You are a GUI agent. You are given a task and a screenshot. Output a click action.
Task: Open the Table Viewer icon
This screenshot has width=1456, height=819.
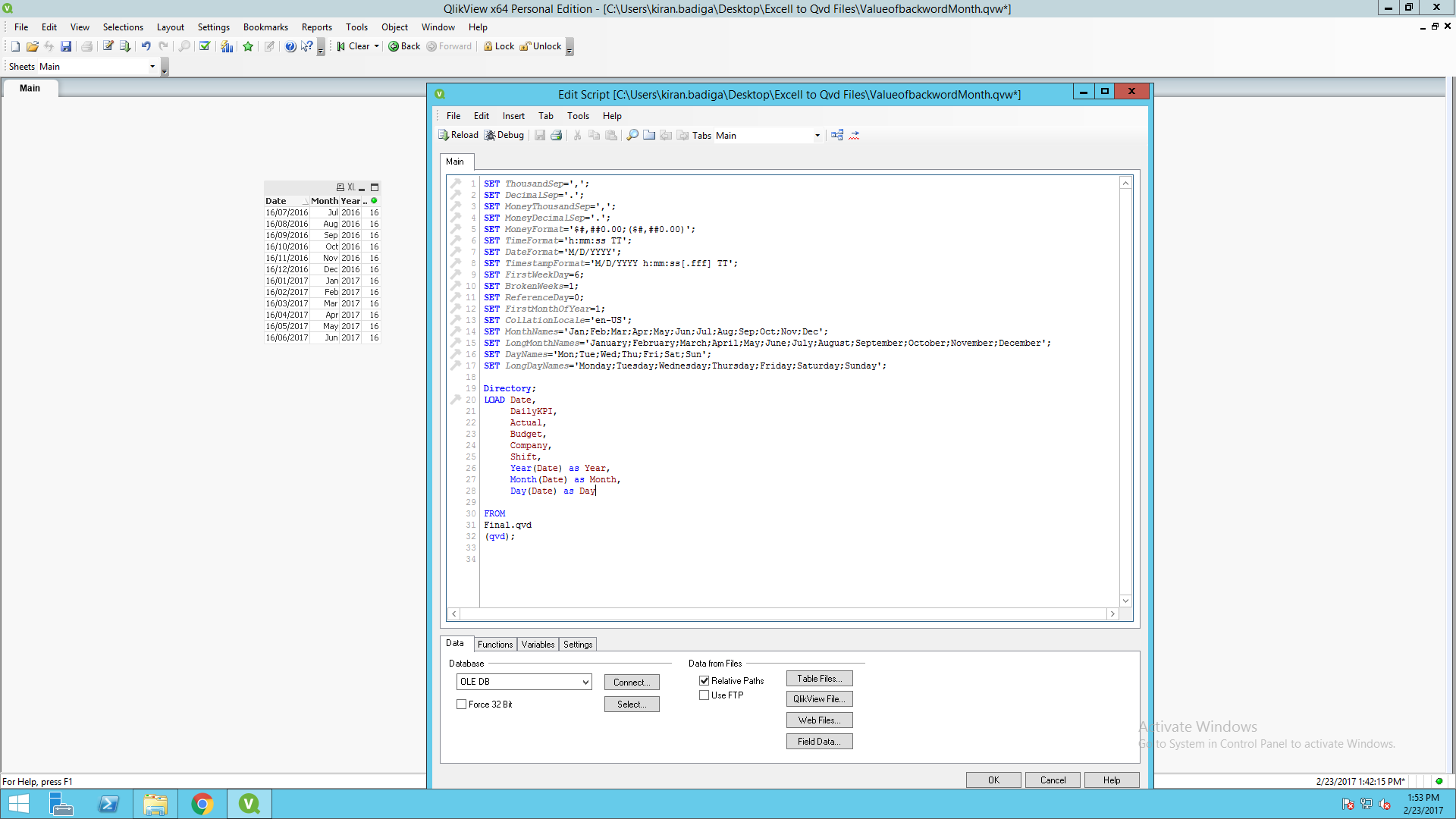(837, 135)
